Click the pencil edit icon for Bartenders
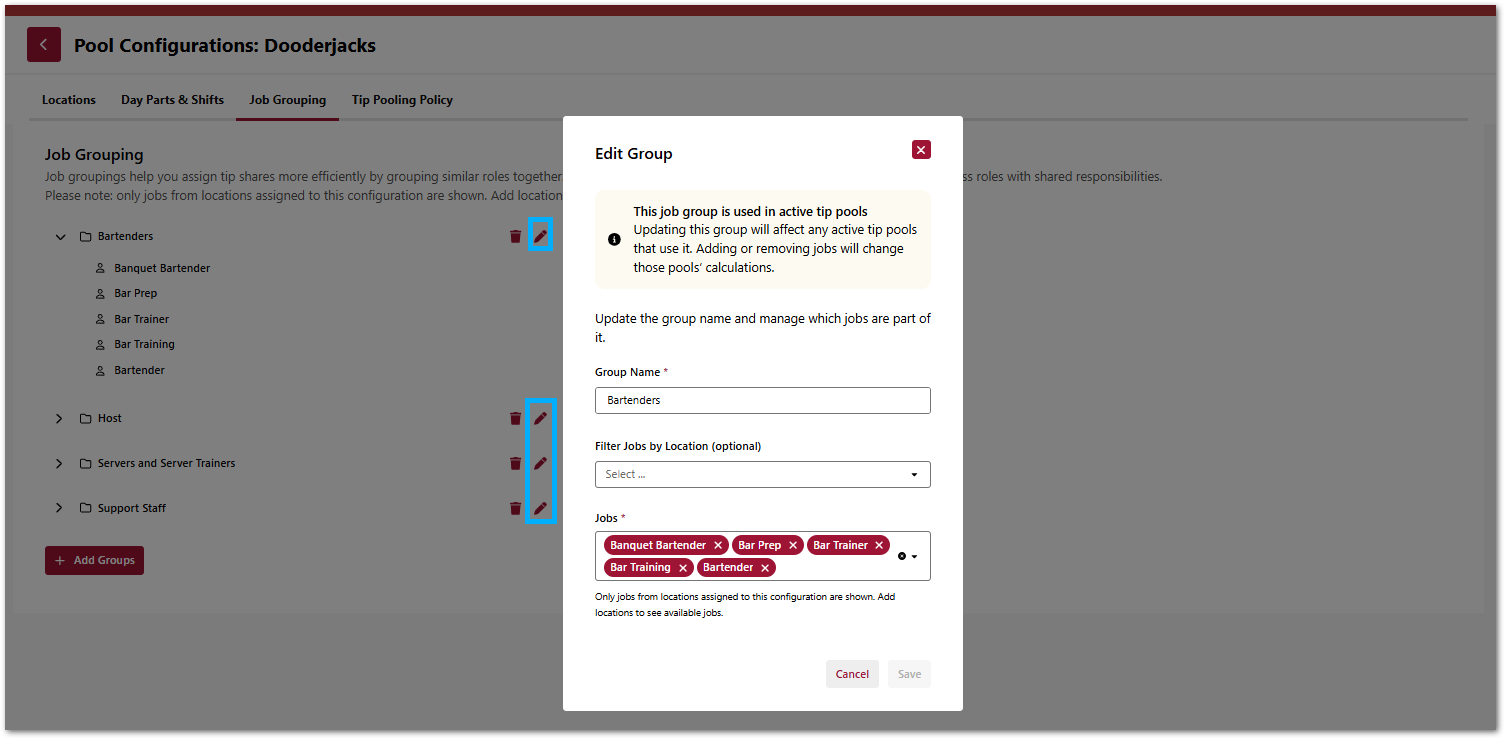The image size is (1505, 739). (540, 236)
